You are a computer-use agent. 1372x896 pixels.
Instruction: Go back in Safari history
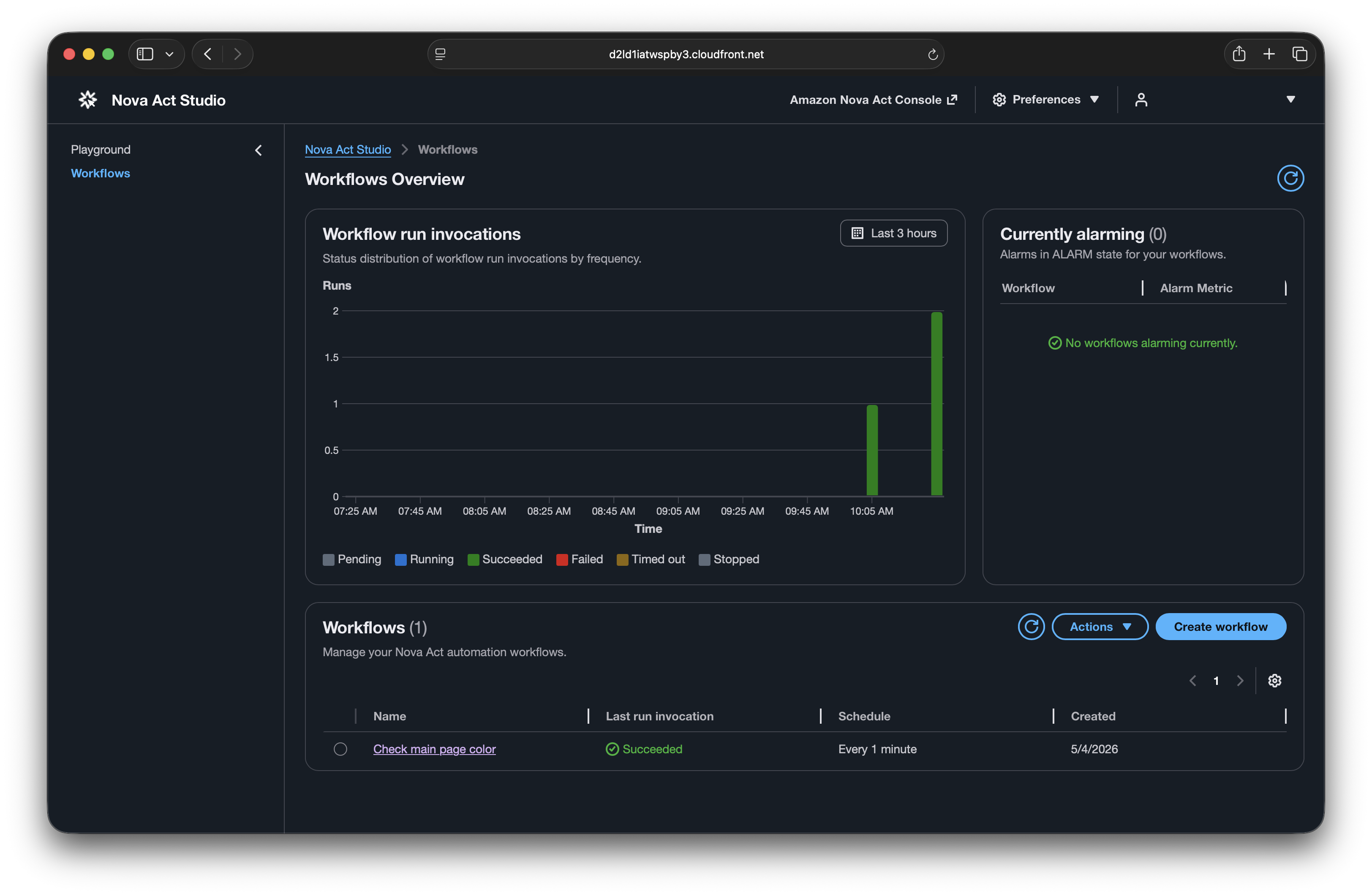[x=207, y=54]
